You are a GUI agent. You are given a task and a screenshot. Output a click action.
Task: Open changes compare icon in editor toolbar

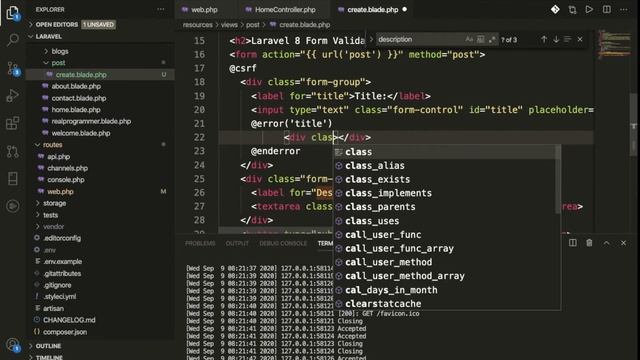[572, 9]
